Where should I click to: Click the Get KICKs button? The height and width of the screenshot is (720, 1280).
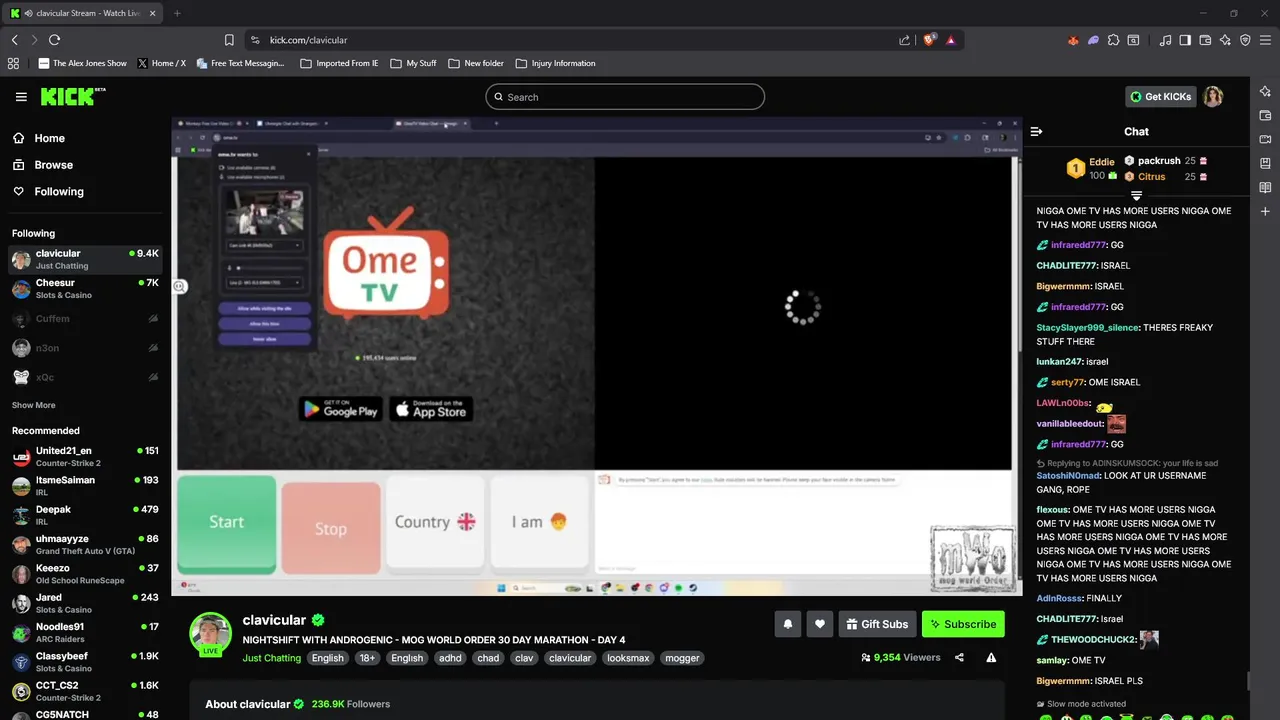[1160, 97]
